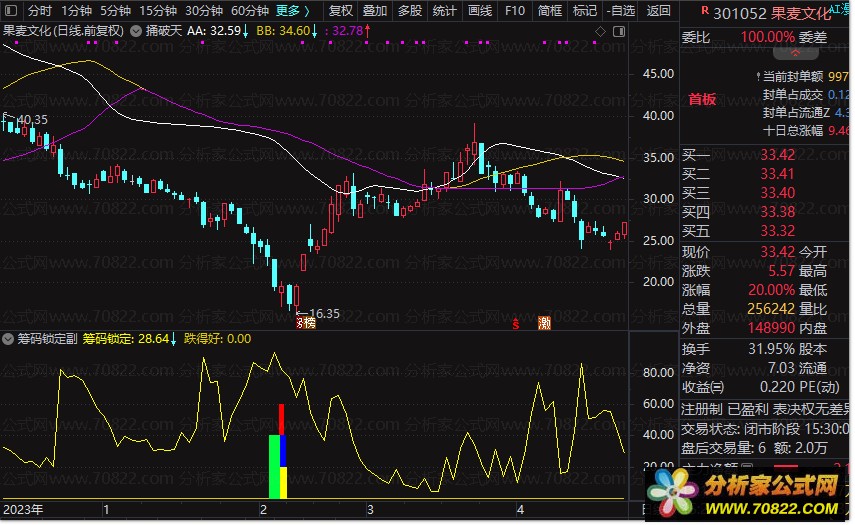
Task: Click 买三 price 33.40
Action: pos(777,193)
